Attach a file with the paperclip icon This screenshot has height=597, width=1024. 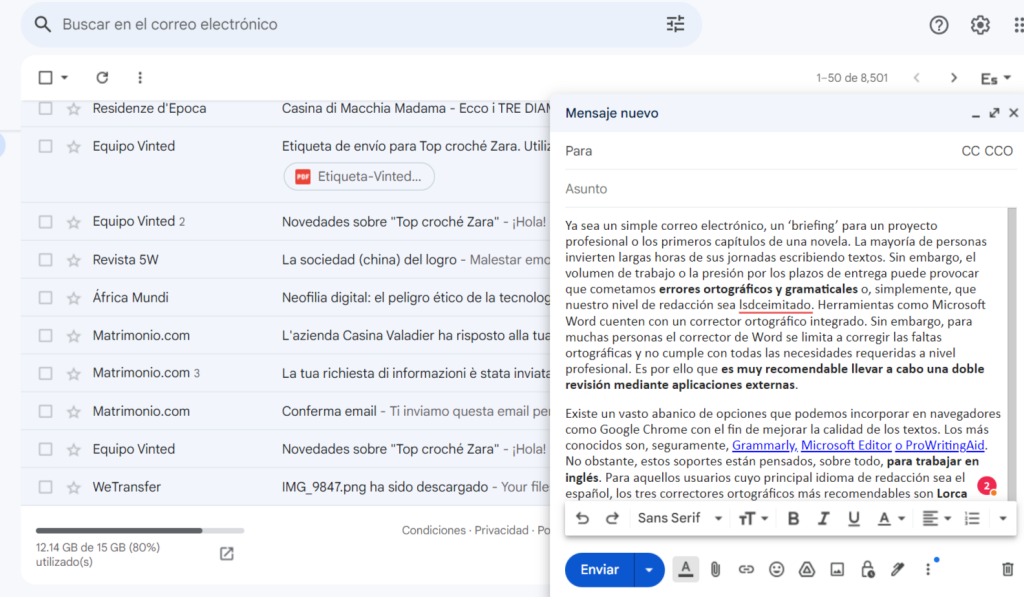tap(715, 569)
